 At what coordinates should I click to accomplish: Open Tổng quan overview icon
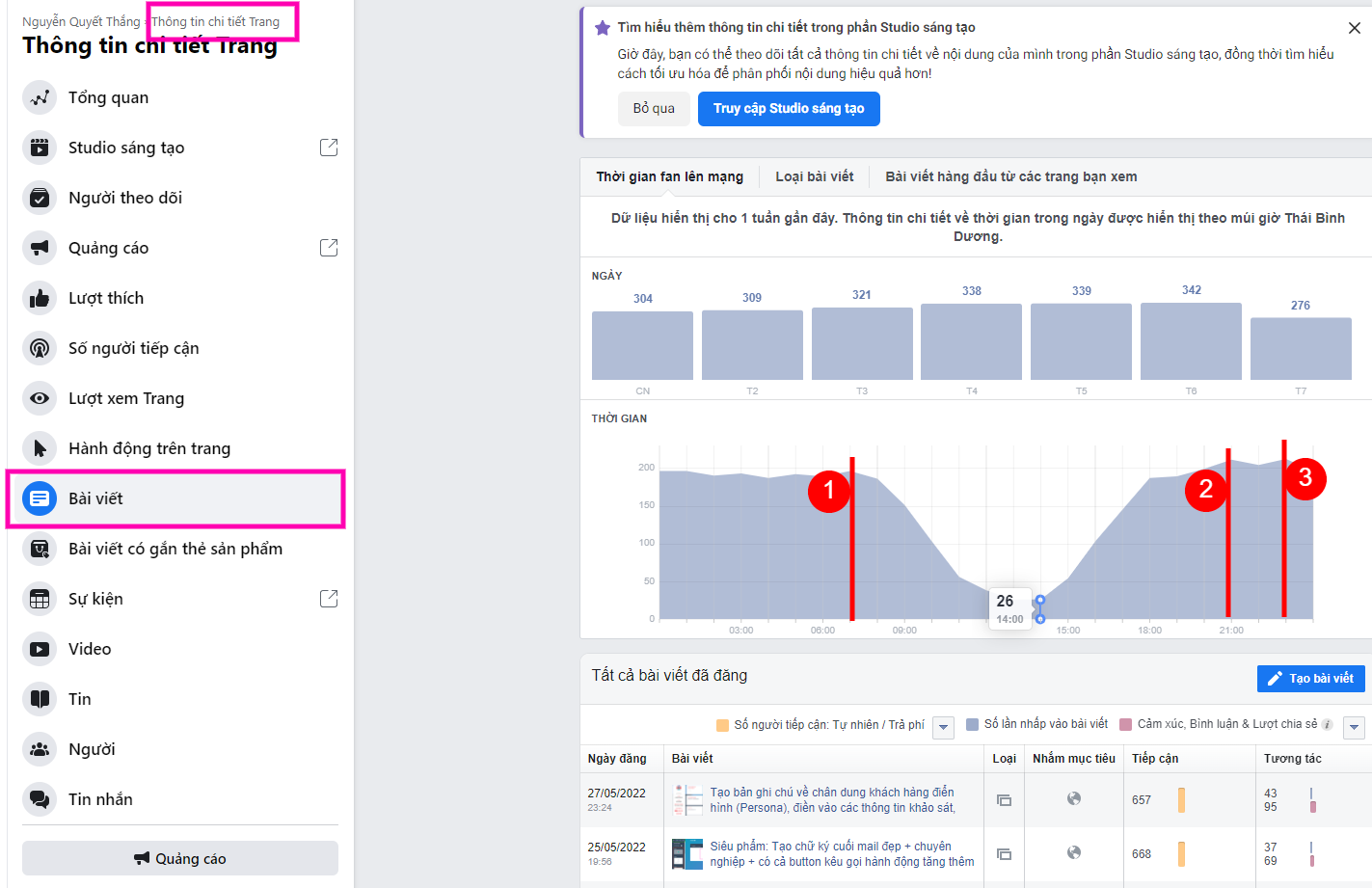click(x=40, y=97)
